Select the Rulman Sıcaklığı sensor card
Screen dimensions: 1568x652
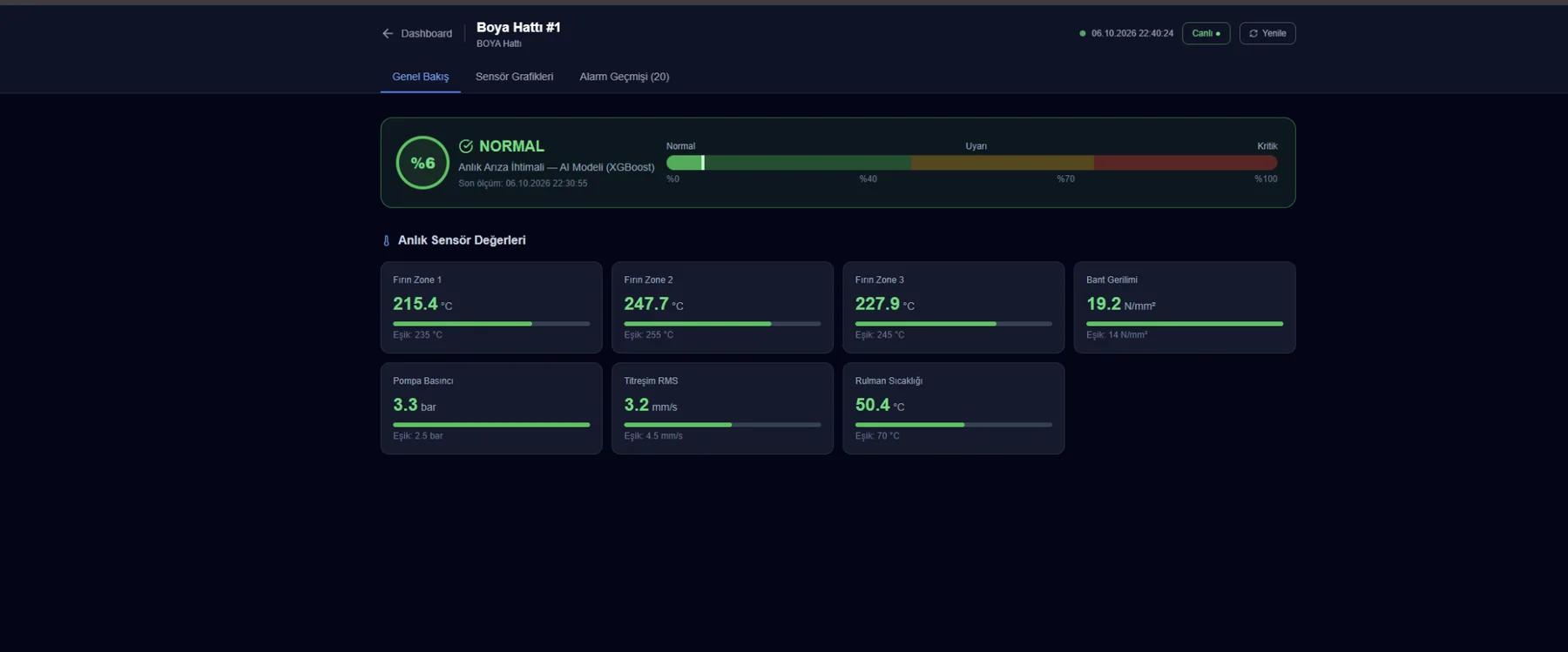pyautogui.click(x=953, y=408)
